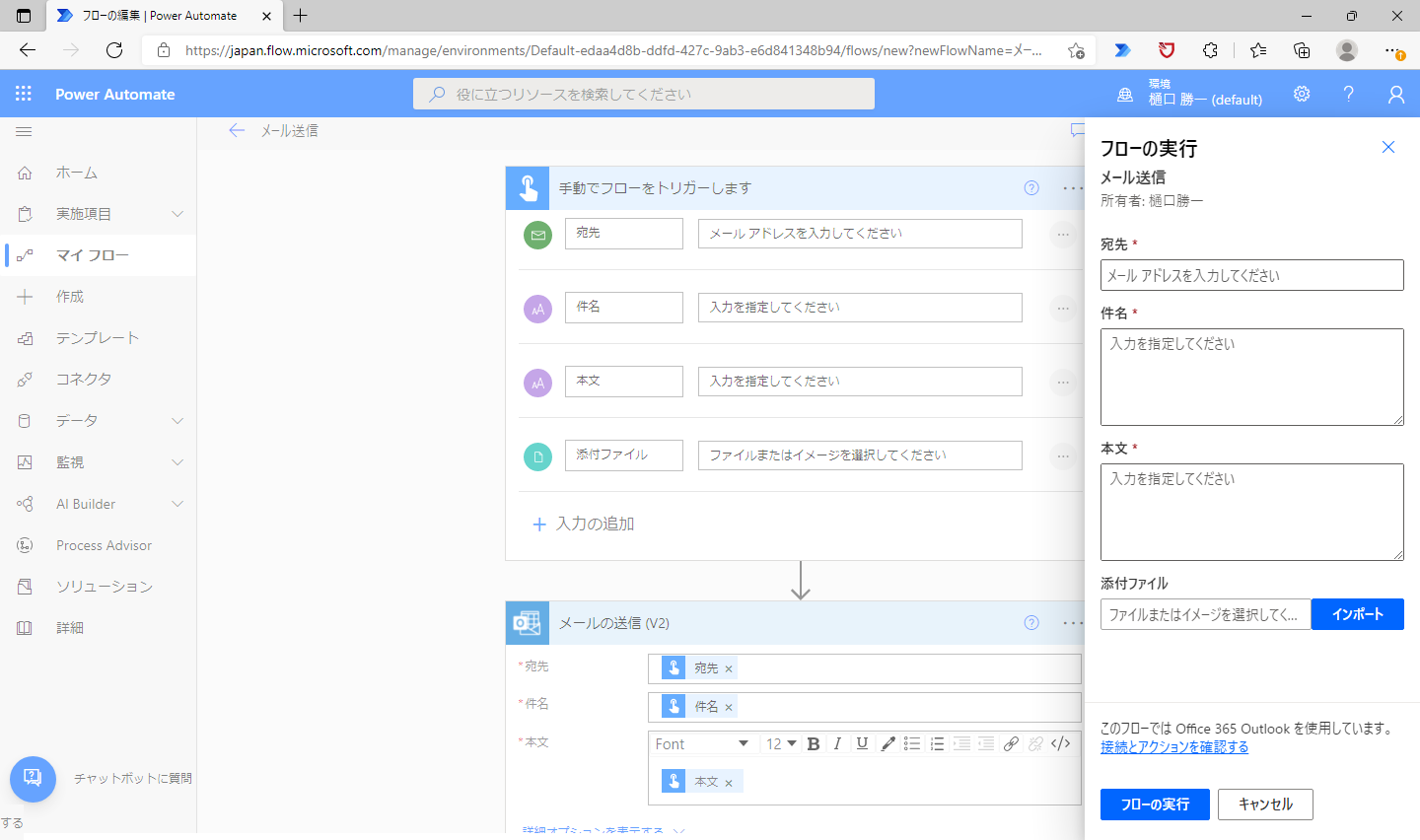Select マイ フロー in sidebar
This screenshot has width=1420, height=840.
[x=93, y=255]
